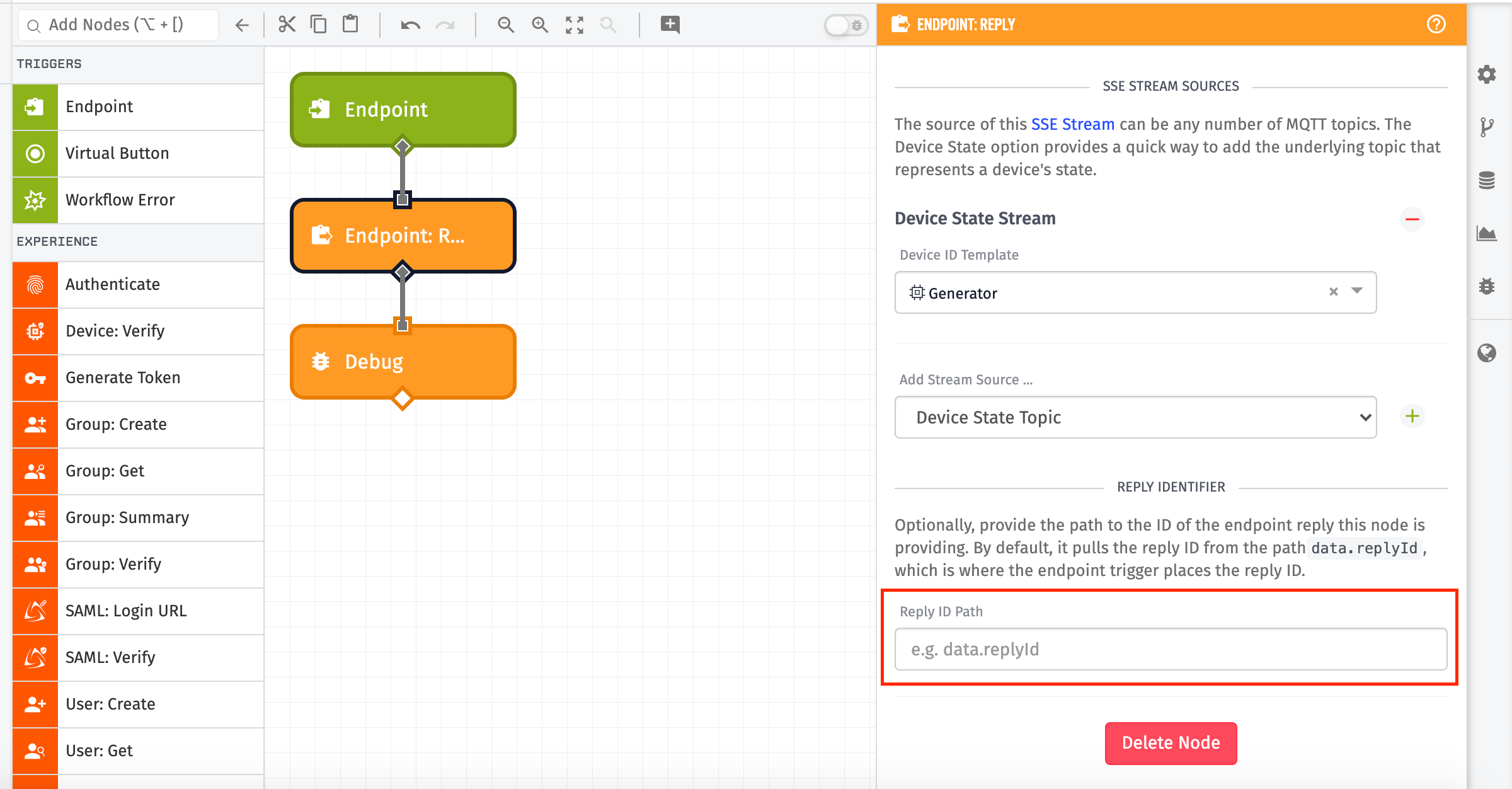Select the Endpoint: R... node on canvas
1512x789 pixels.
click(403, 236)
